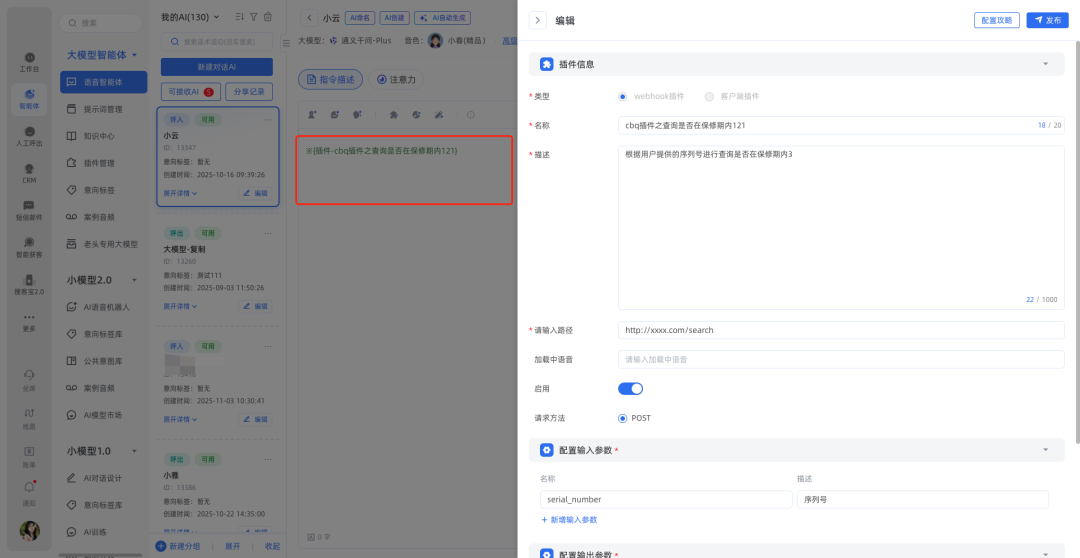Toggle the 启用 switch off
Image resolution: width=1080 pixels, height=558 pixels.
point(630,388)
